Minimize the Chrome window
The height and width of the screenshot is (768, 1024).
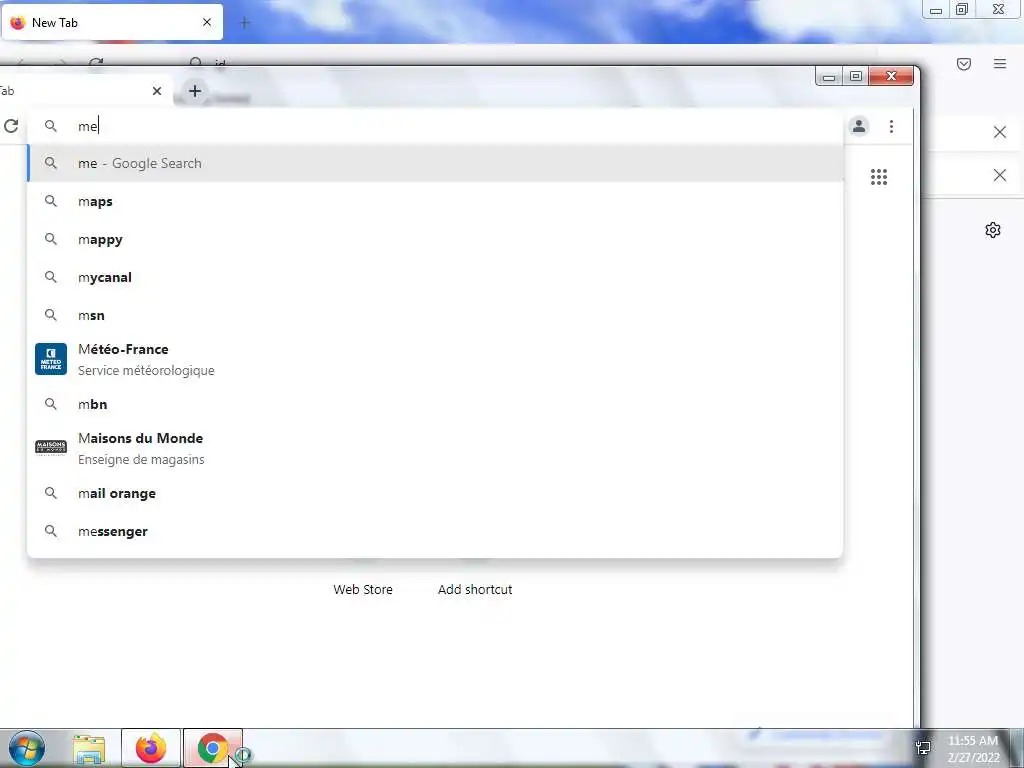(x=829, y=77)
